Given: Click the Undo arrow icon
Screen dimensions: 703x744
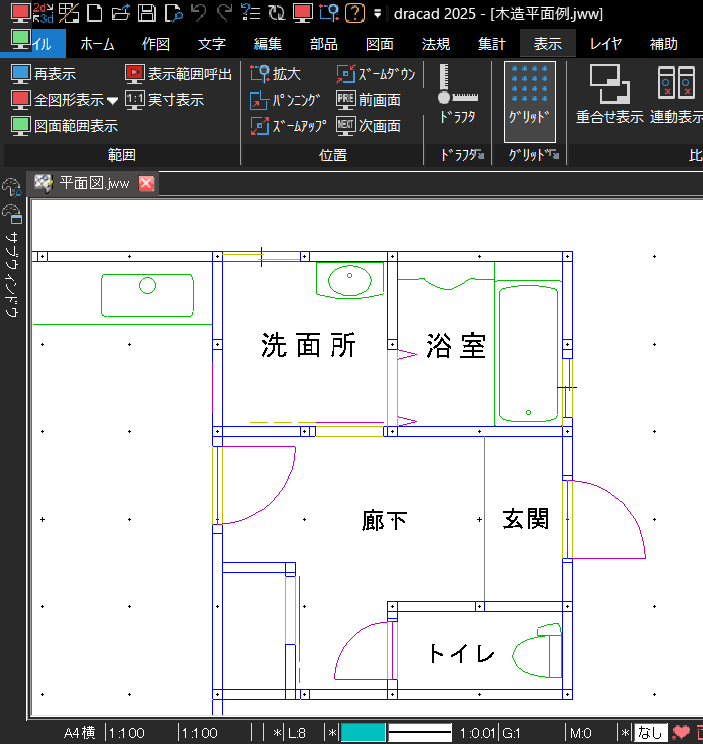Looking at the screenshot, I should click(x=199, y=13).
